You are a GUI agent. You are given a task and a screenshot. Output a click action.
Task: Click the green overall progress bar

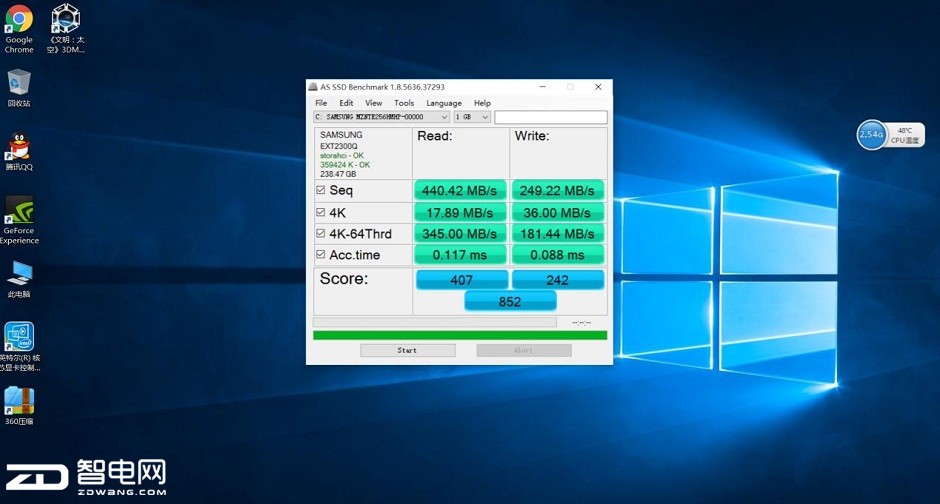460,335
